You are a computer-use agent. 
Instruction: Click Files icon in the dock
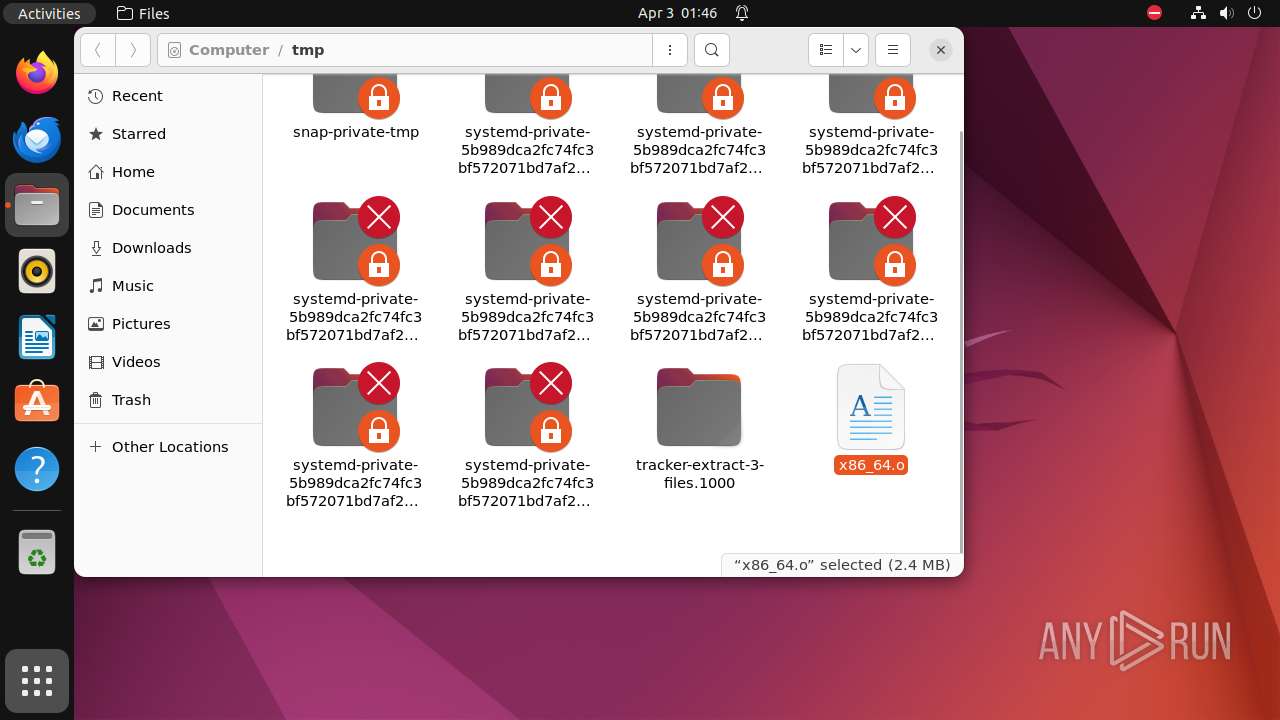click(x=37, y=205)
